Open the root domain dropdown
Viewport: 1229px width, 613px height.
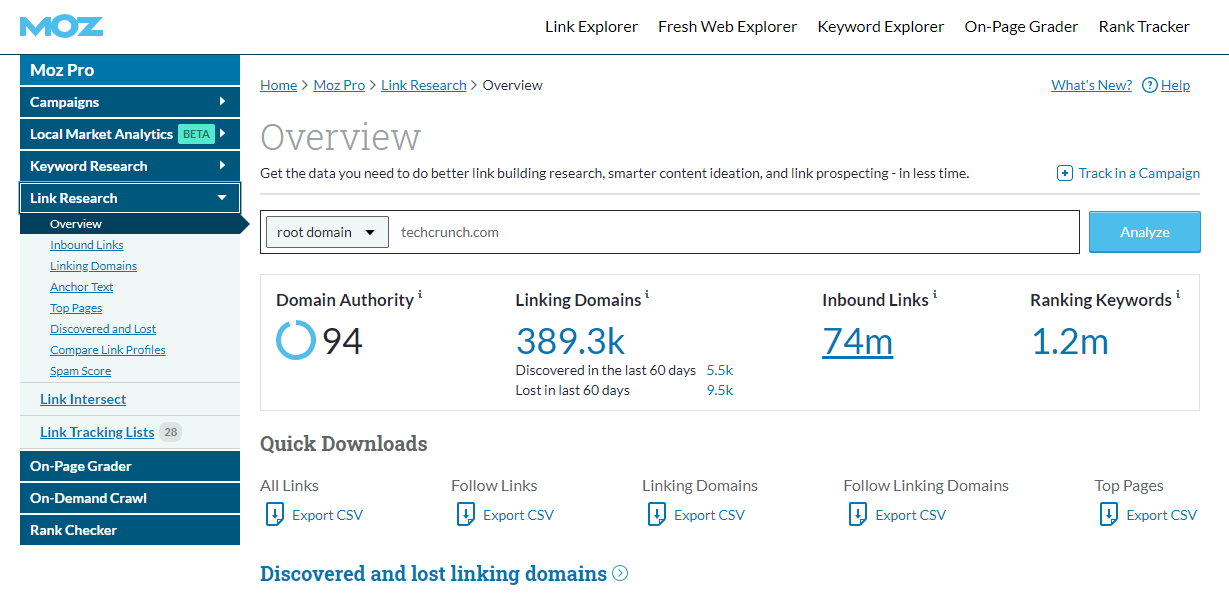[326, 232]
